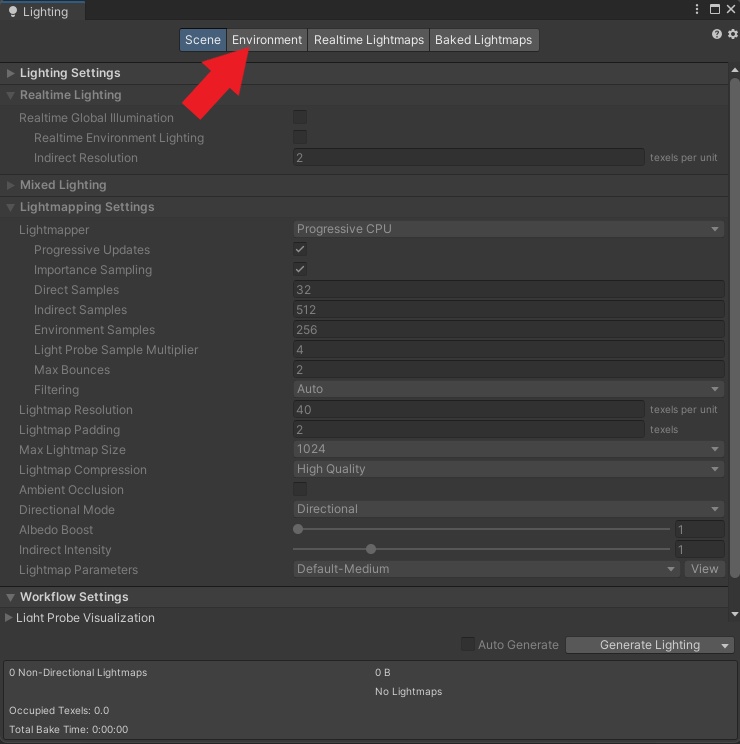This screenshot has width=740, height=744.
Task: Click the settings gear icon
Action: (x=732, y=34)
